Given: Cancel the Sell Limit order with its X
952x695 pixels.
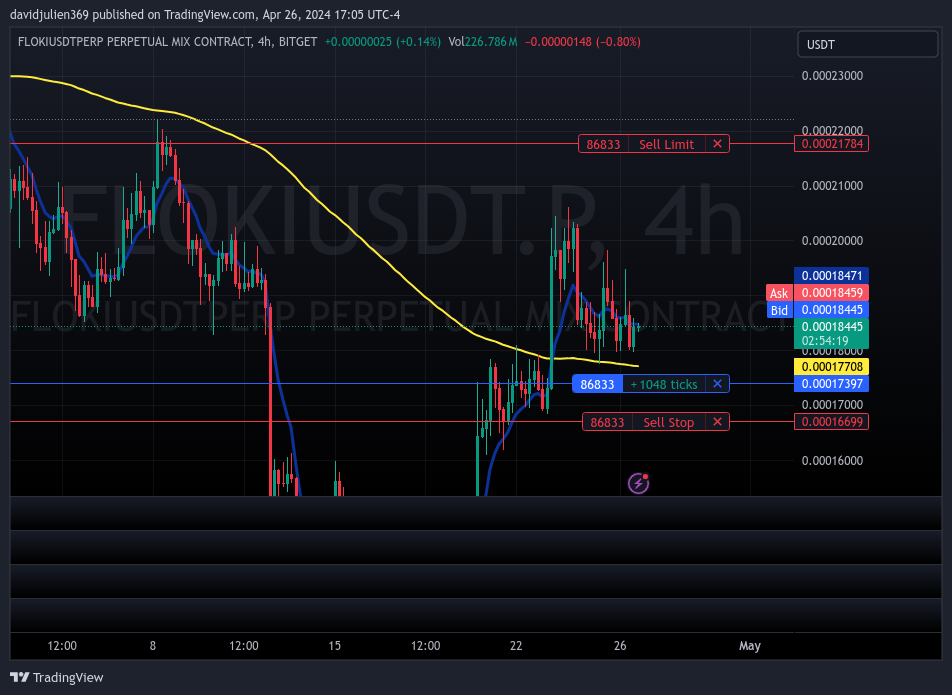Looking at the screenshot, I should point(717,144).
